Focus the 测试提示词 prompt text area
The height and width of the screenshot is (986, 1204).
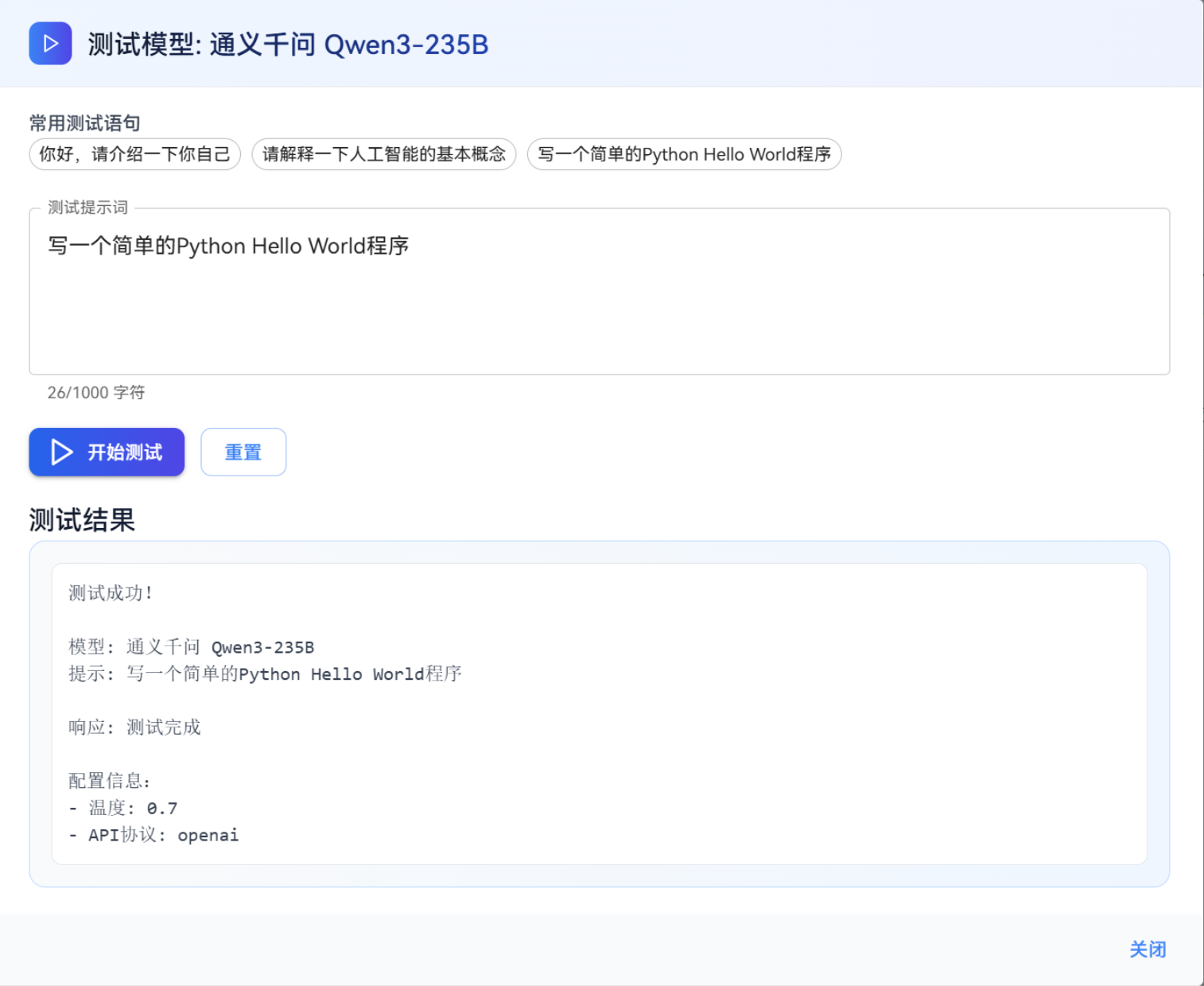click(x=600, y=292)
